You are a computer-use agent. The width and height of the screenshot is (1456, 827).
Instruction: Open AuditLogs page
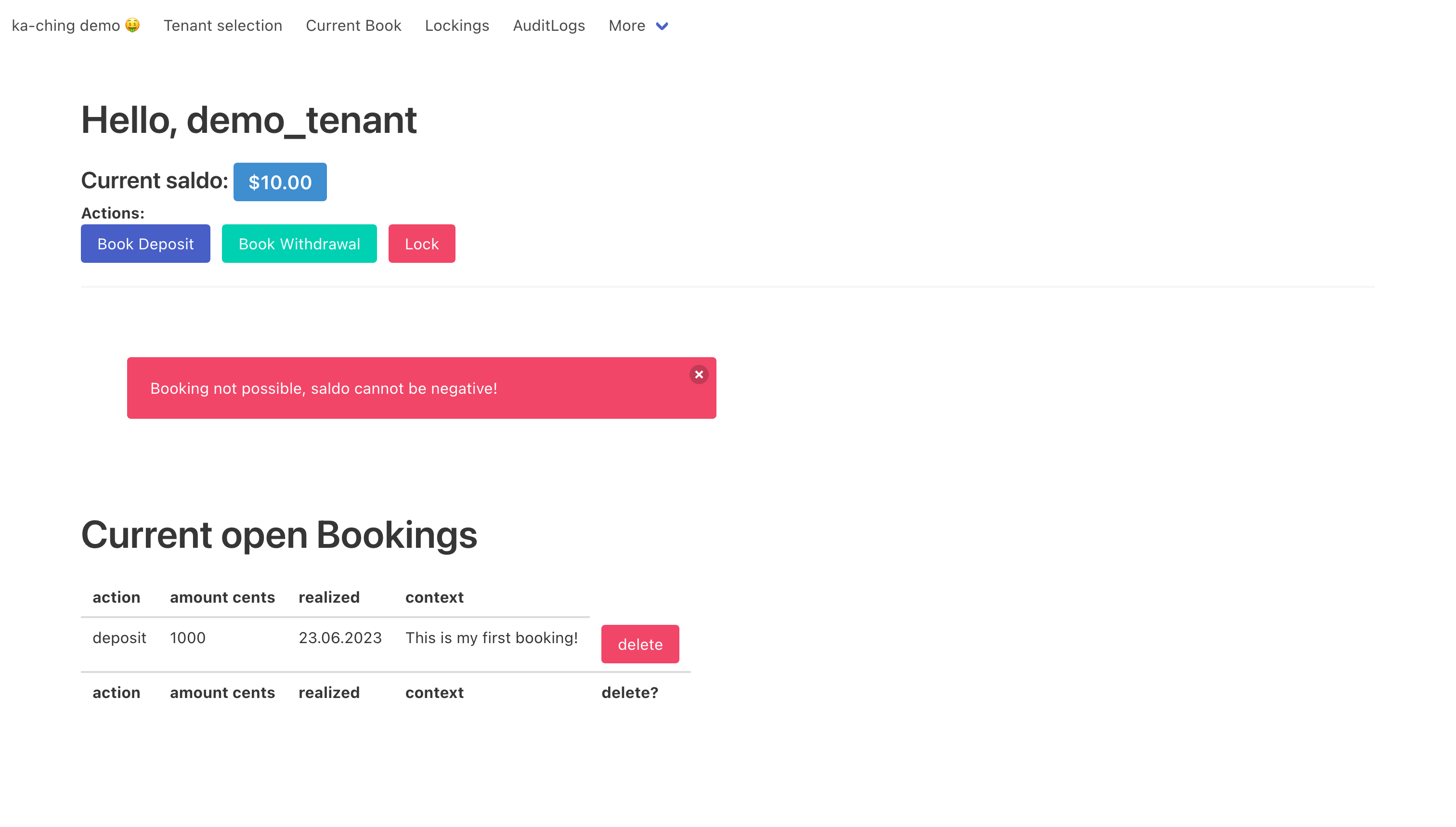(x=548, y=26)
